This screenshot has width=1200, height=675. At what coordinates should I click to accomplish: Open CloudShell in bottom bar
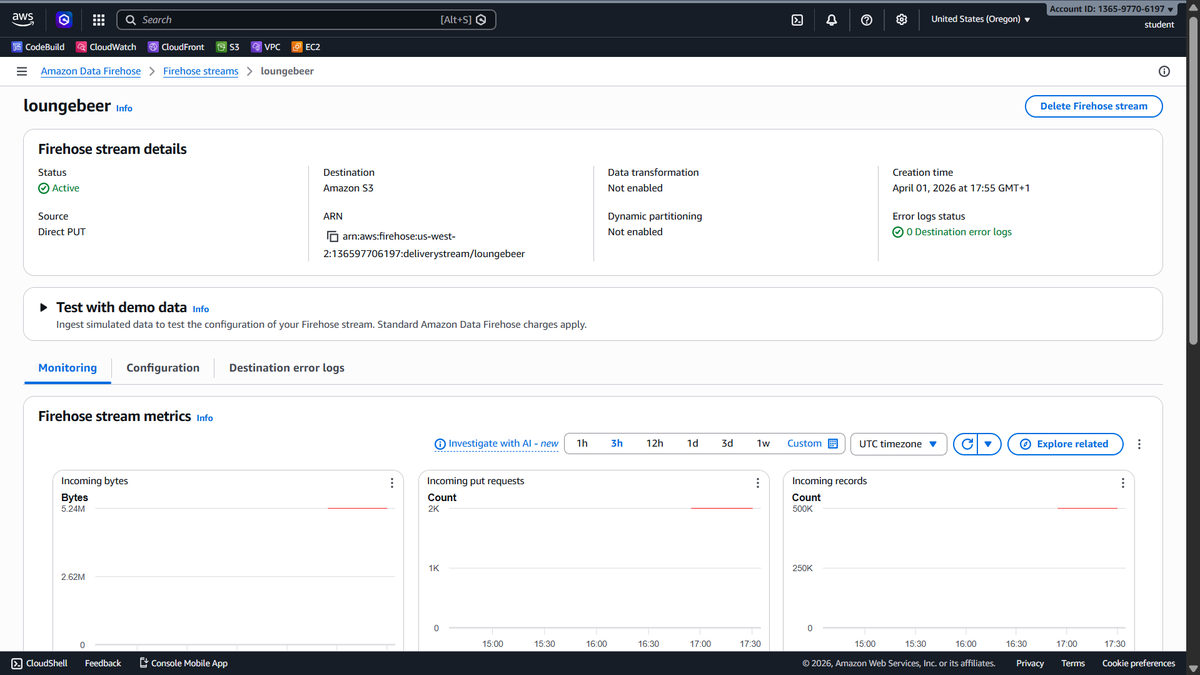pyautogui.click(x=39, y=663)
